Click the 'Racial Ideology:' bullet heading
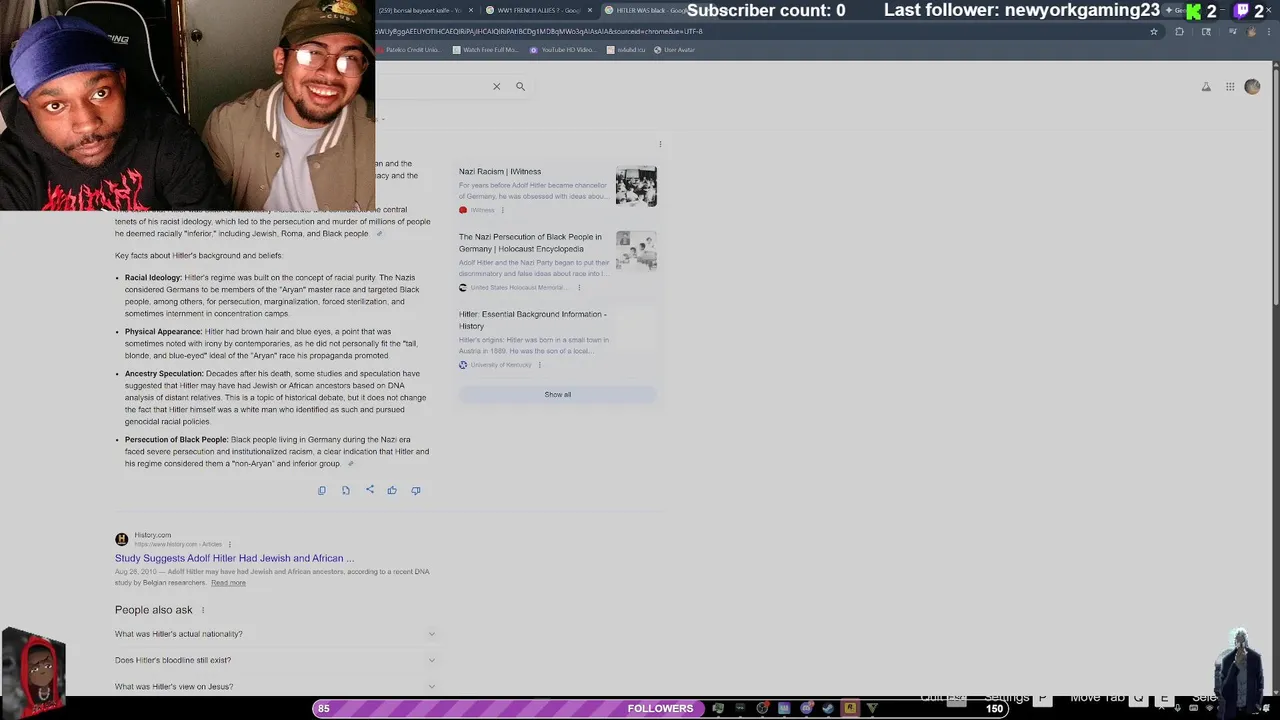The height and width of the screenshot is (720, 1280). [x=153, y=278]
